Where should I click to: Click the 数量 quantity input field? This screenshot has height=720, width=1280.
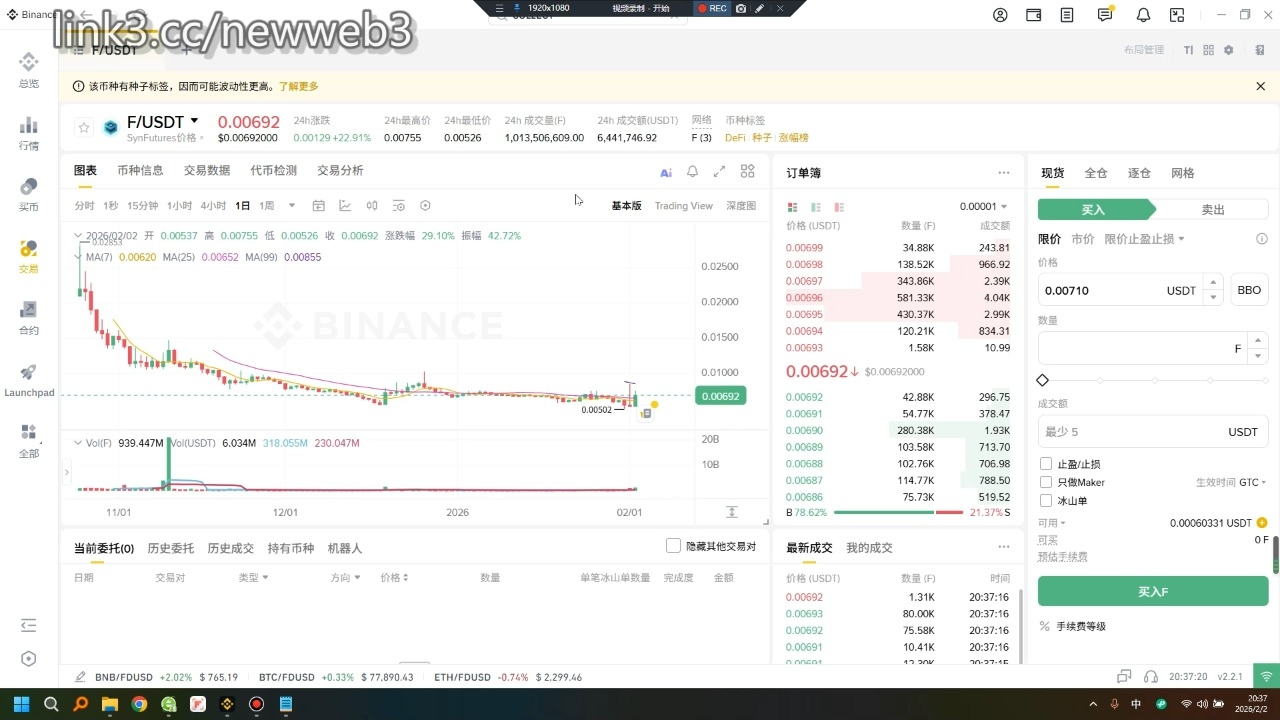click(1153, 348)
